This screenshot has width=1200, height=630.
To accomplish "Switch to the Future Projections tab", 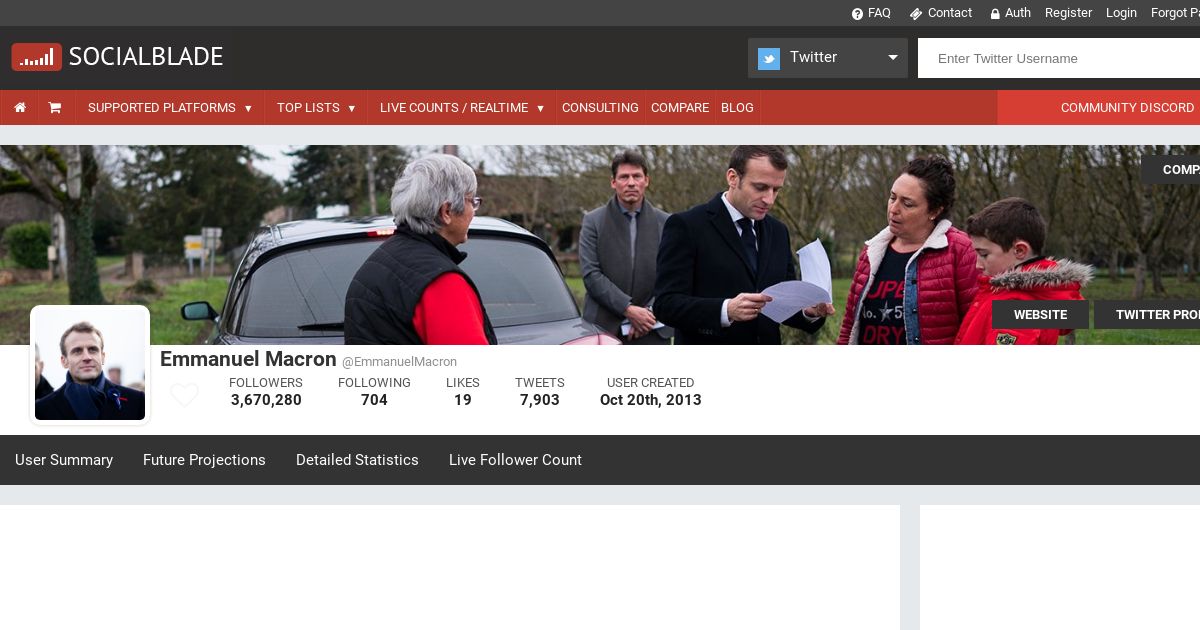I will [x=204, y=460].
